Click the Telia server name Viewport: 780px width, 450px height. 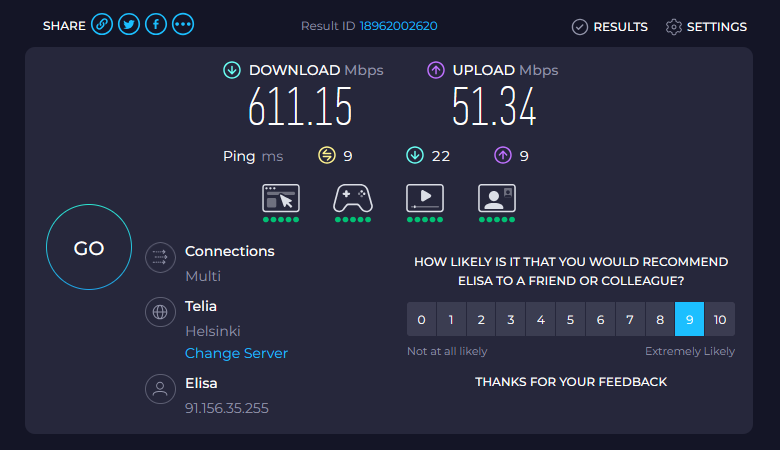(x=201, y=306)
